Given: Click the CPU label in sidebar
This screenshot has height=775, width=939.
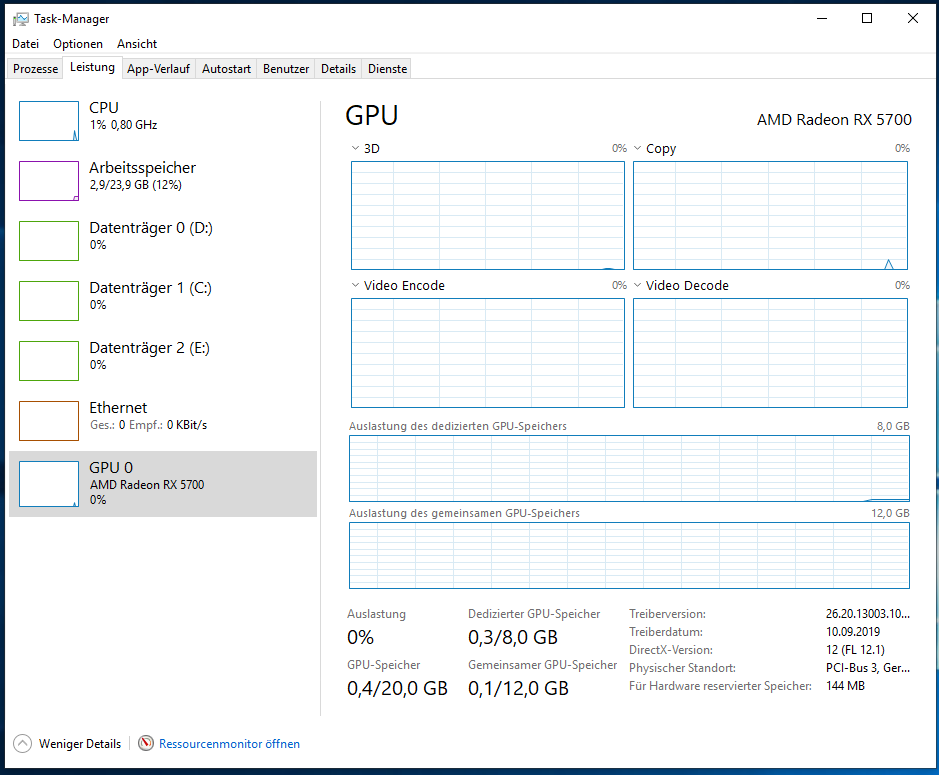Looking at the screenshot, I should point(104,108).
